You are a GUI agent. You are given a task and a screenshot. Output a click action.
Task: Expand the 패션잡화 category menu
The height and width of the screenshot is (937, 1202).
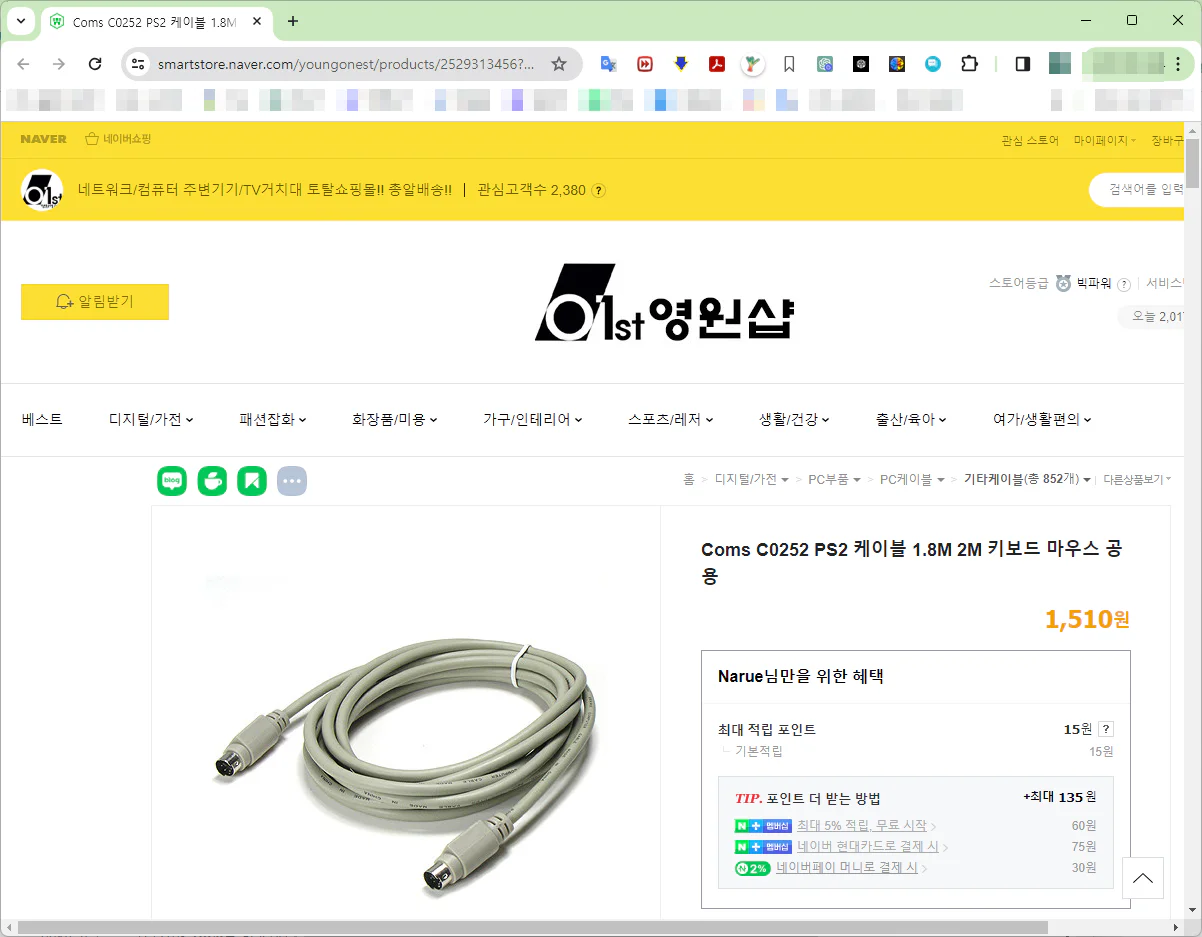(273, 420)
